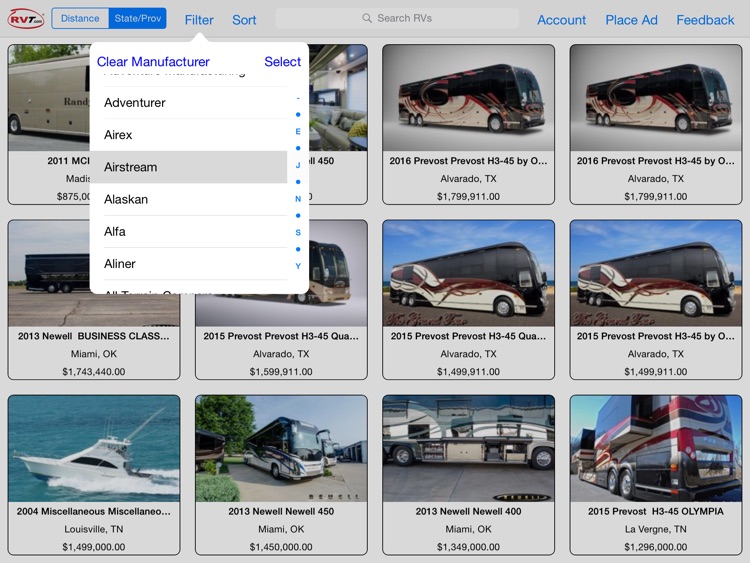
Task: Open 2015 Prevost H3-45 OLYMPIA photo
Action: point(656,449)
